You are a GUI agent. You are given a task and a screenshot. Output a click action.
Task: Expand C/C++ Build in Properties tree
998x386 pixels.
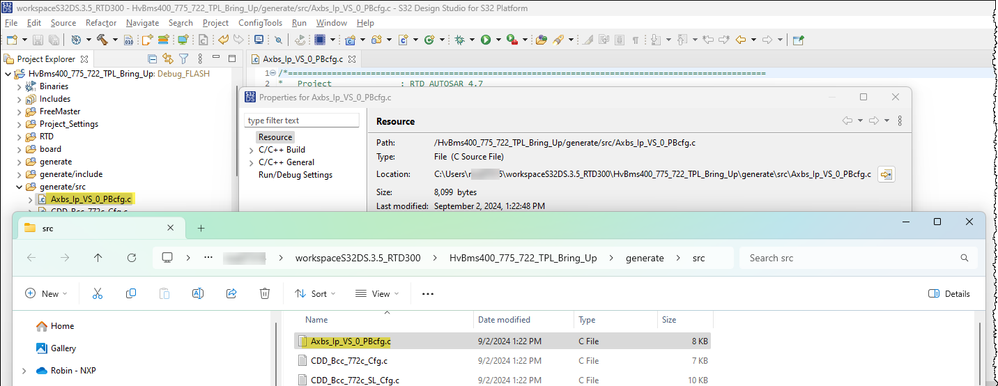point(252,150)
